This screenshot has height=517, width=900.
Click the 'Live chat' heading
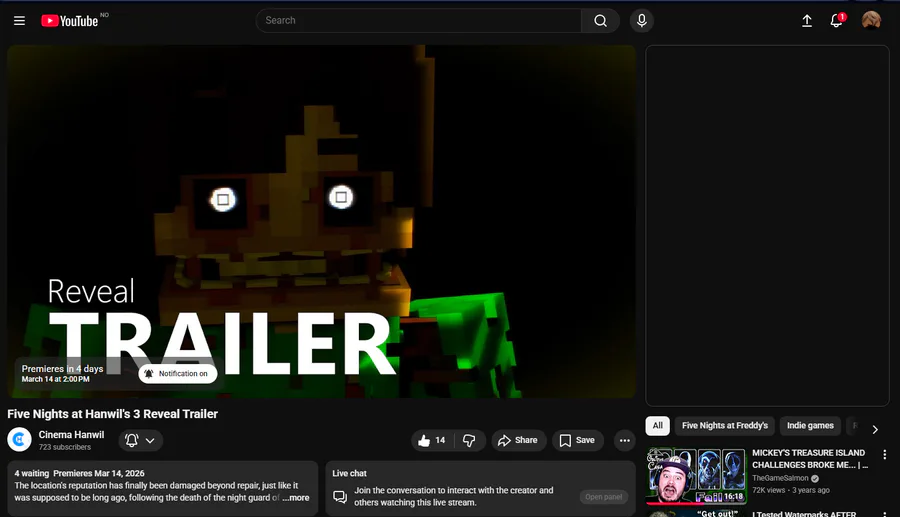(x=349, y=473)
